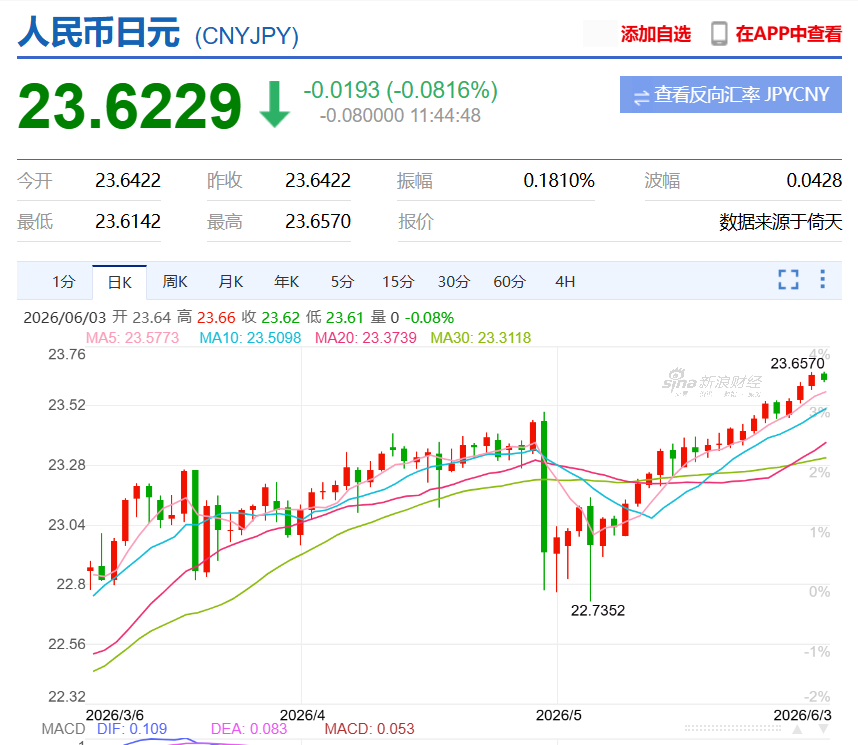Select the 1分 chart tab
Screen dimensions: 858x745
pos(63,282)
